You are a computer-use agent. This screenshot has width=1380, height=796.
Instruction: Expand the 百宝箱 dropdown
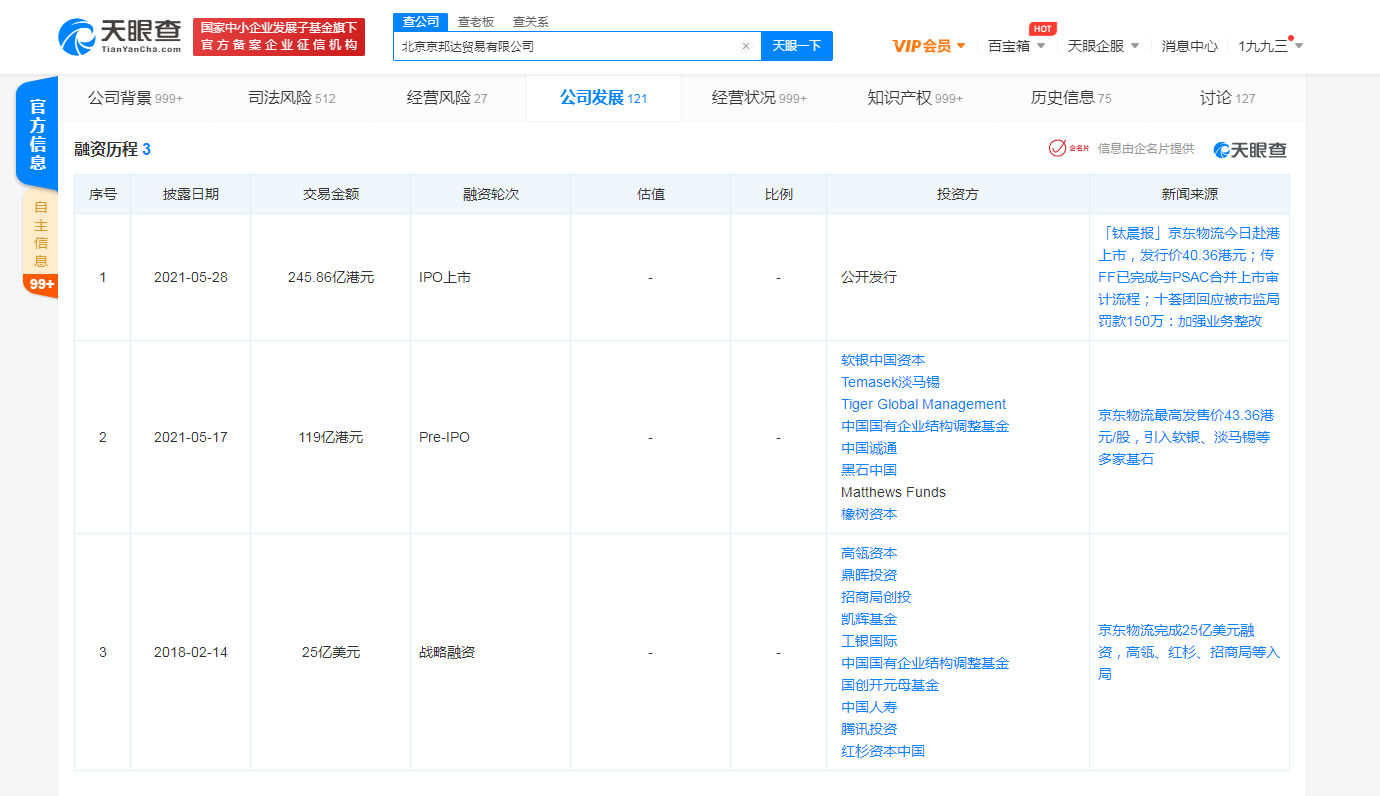click(1016, 46)
